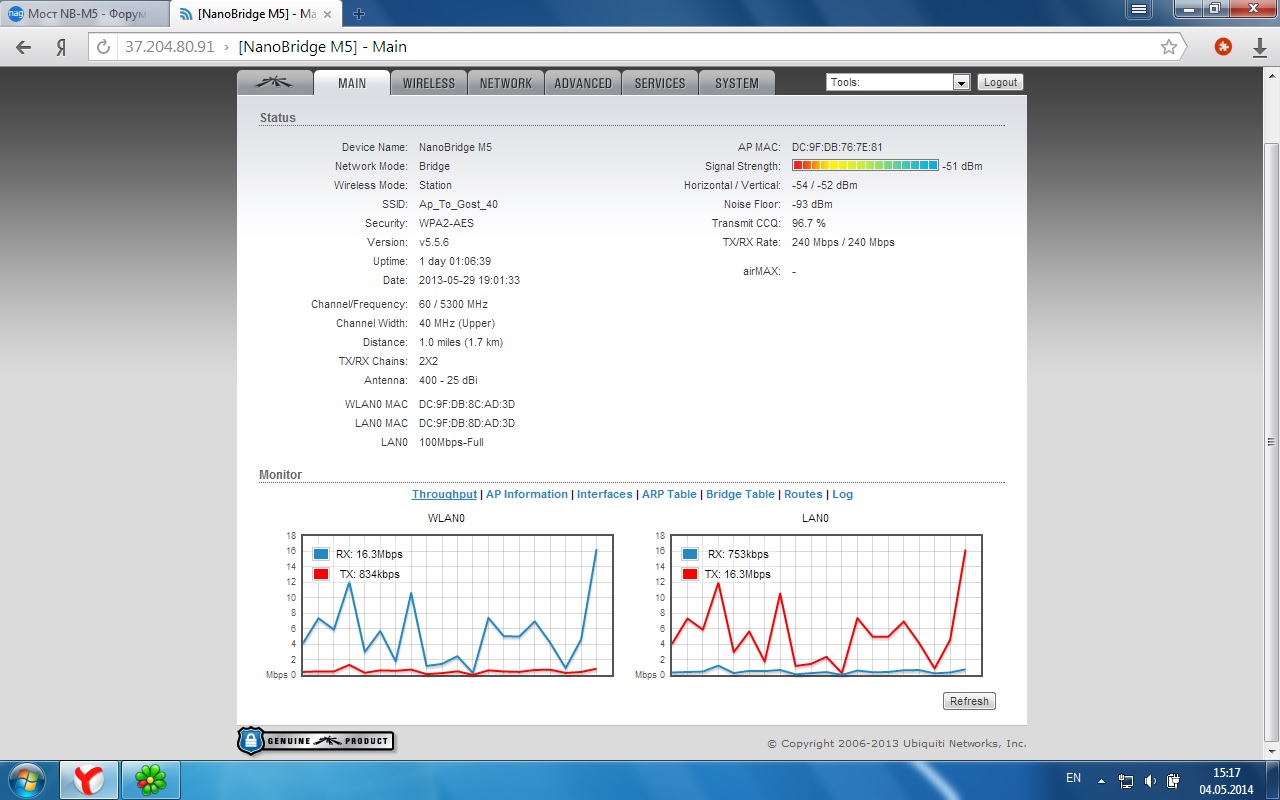Image resolution: width=1280 pixels, height=800 pixels.
Task: Open ICQ from the taskbar
Action: [x=151, y=778]
